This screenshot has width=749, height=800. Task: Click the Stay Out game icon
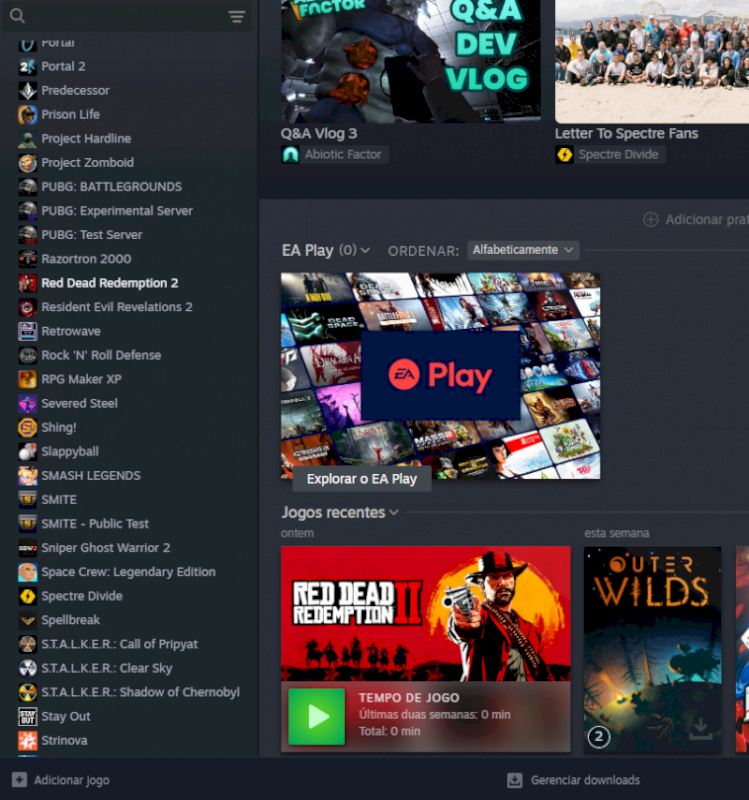tap(28, 716)
